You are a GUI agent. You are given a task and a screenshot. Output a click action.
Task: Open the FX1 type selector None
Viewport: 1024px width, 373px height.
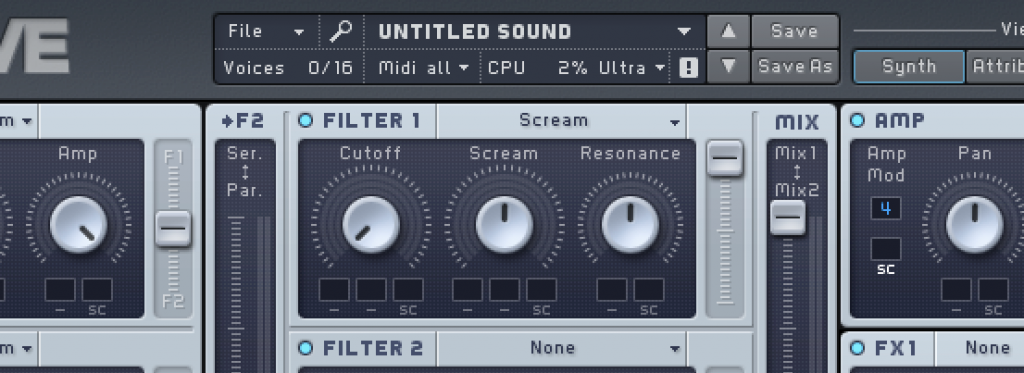pyautogui.click(x=980, y=348)
